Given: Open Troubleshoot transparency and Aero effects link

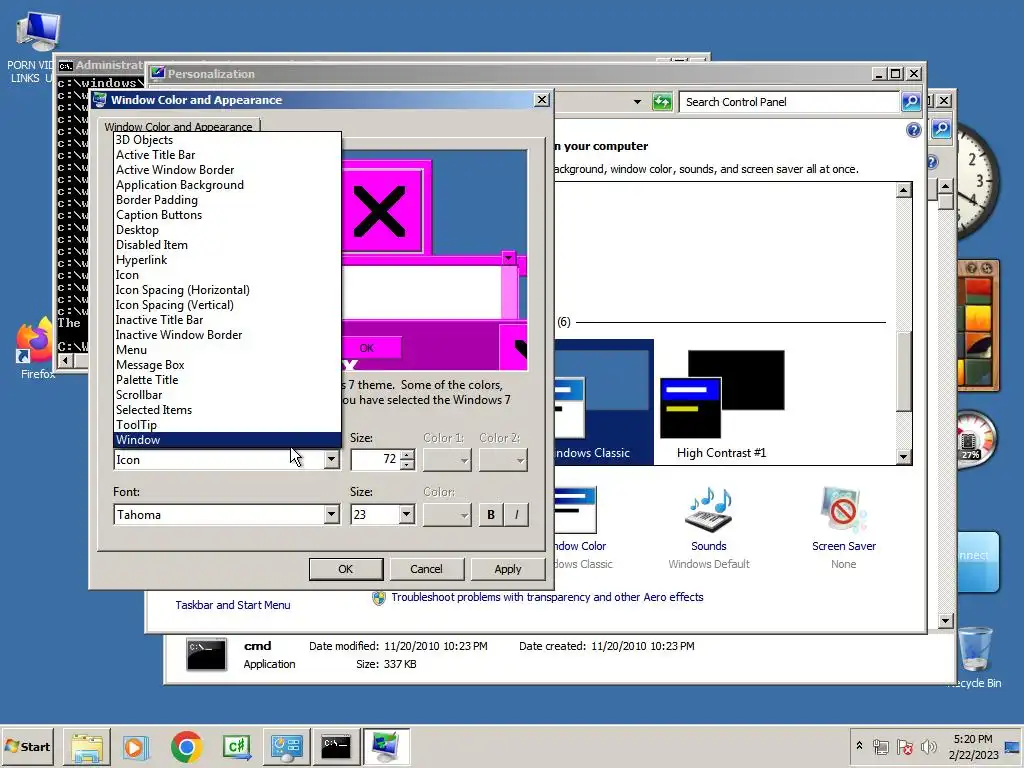Looking at the screenshot, I should (547, 597).
